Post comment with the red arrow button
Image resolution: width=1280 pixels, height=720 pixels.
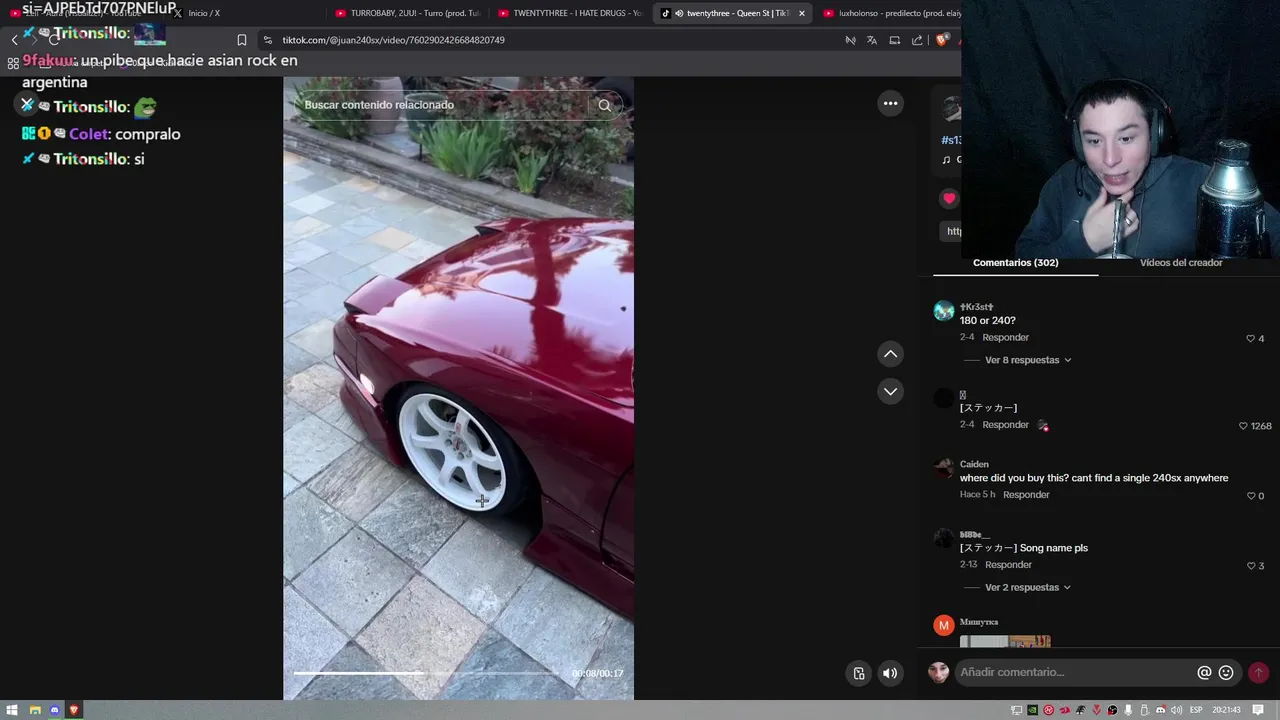1258,673
